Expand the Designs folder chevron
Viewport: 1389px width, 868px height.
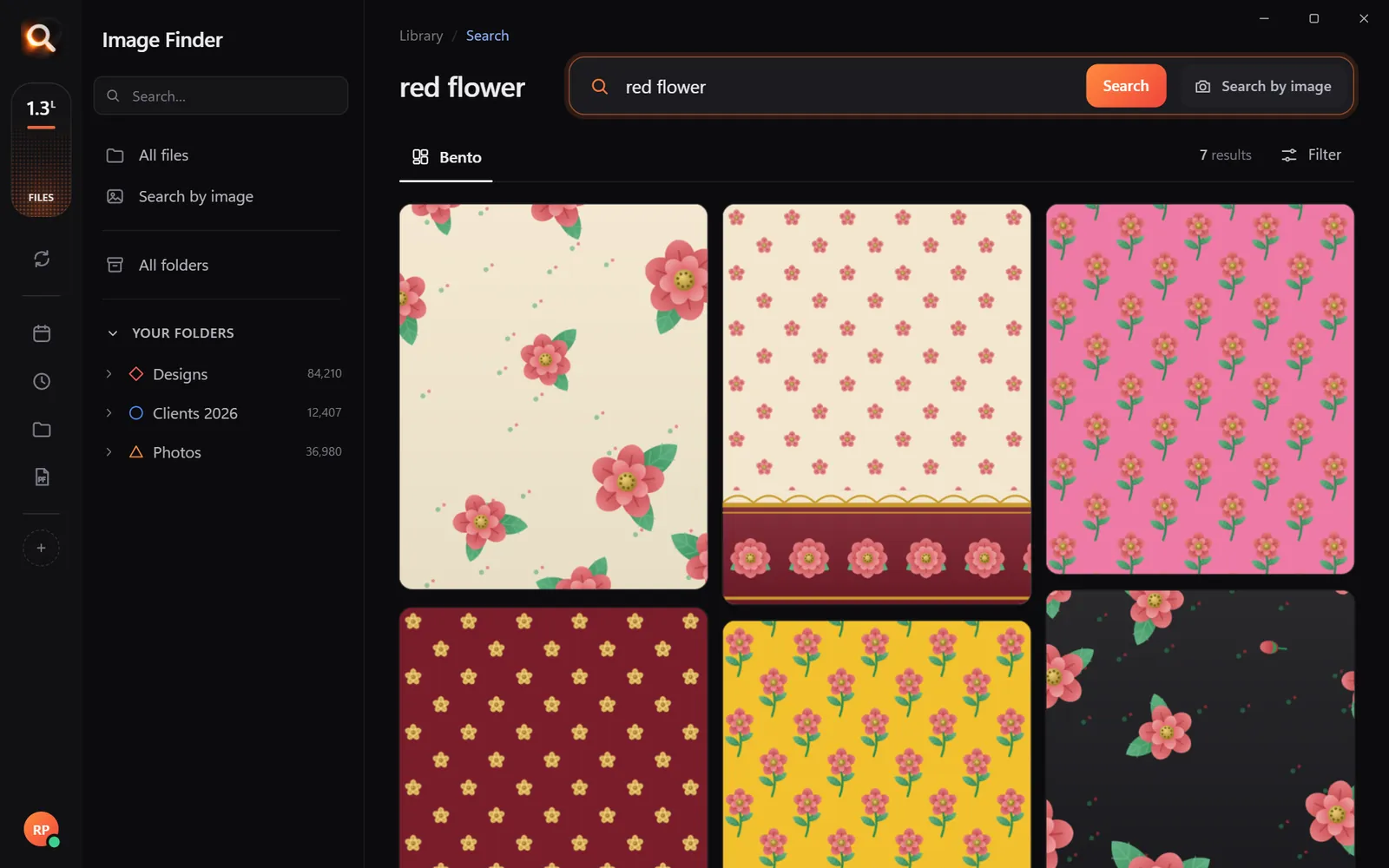pyautogui.click(x=109, y=373)
